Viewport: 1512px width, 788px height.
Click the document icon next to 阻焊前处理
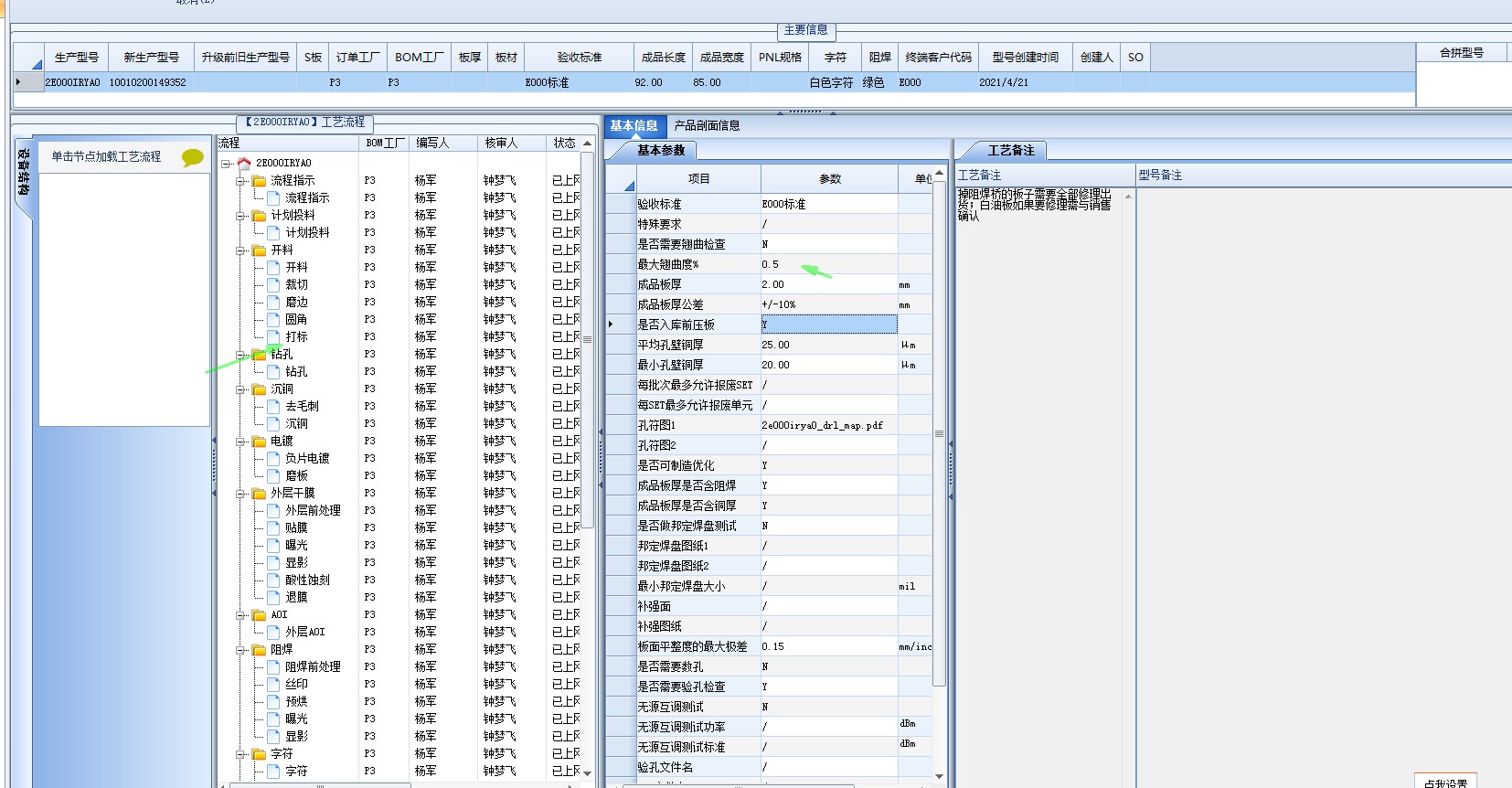tap(273, 666)
